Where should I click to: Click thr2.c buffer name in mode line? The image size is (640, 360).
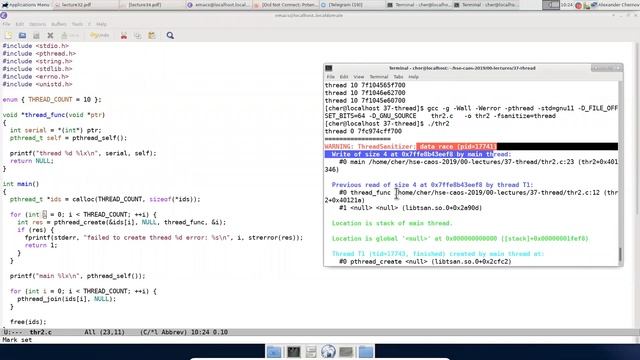click(x=41, y=332)
